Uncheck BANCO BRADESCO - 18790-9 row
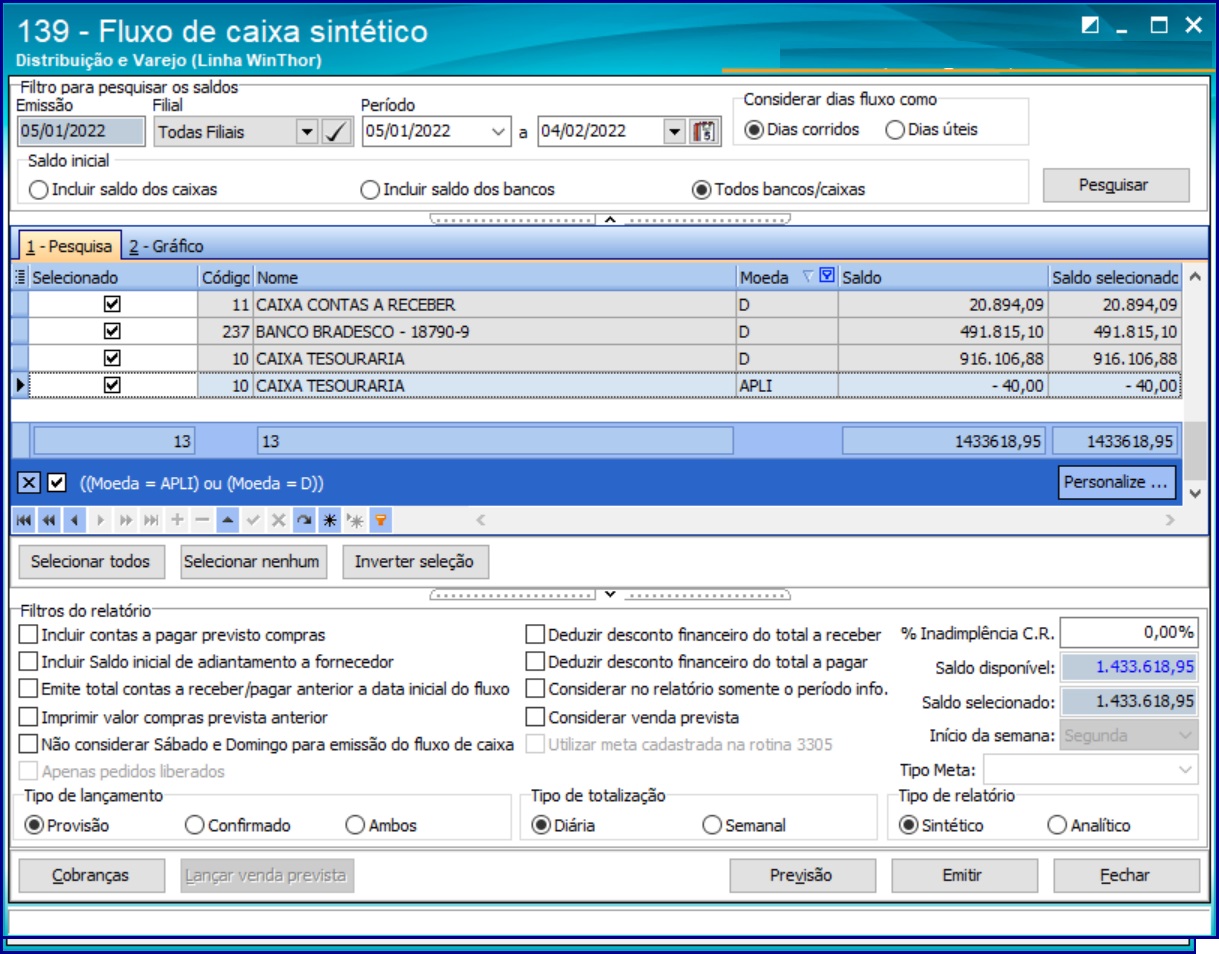The image size is (1219, 954). [112, 331]
